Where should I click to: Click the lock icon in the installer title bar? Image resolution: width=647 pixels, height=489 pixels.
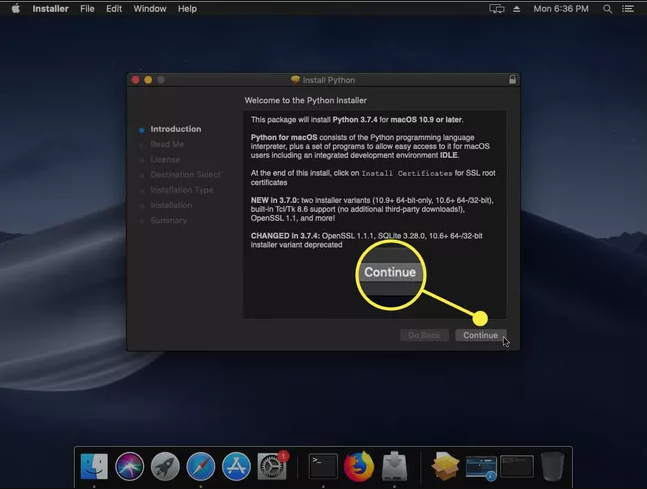pos(512,80)
